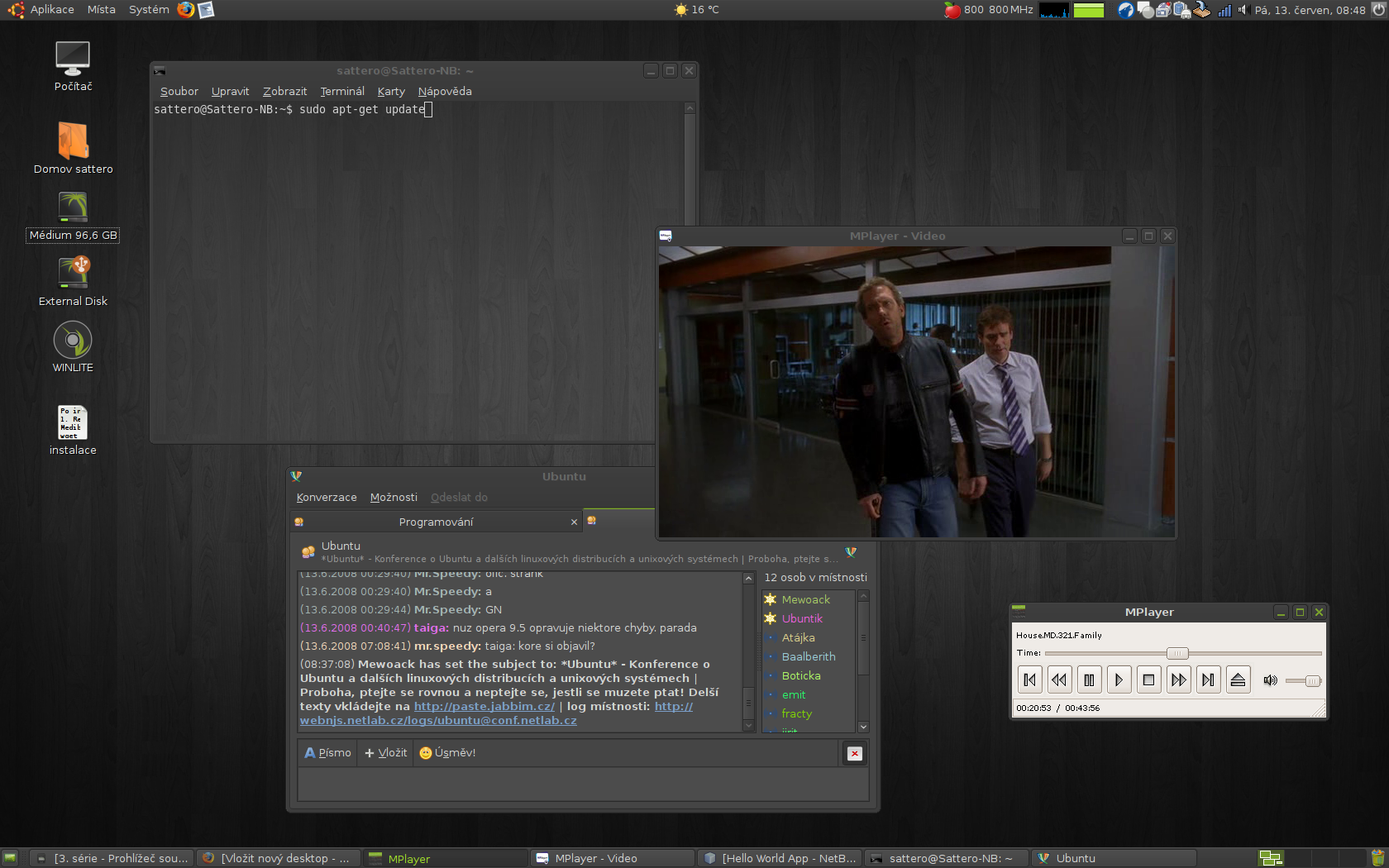
Task: Select Ubuntik in the room list
Action: (x=803, y=618)
